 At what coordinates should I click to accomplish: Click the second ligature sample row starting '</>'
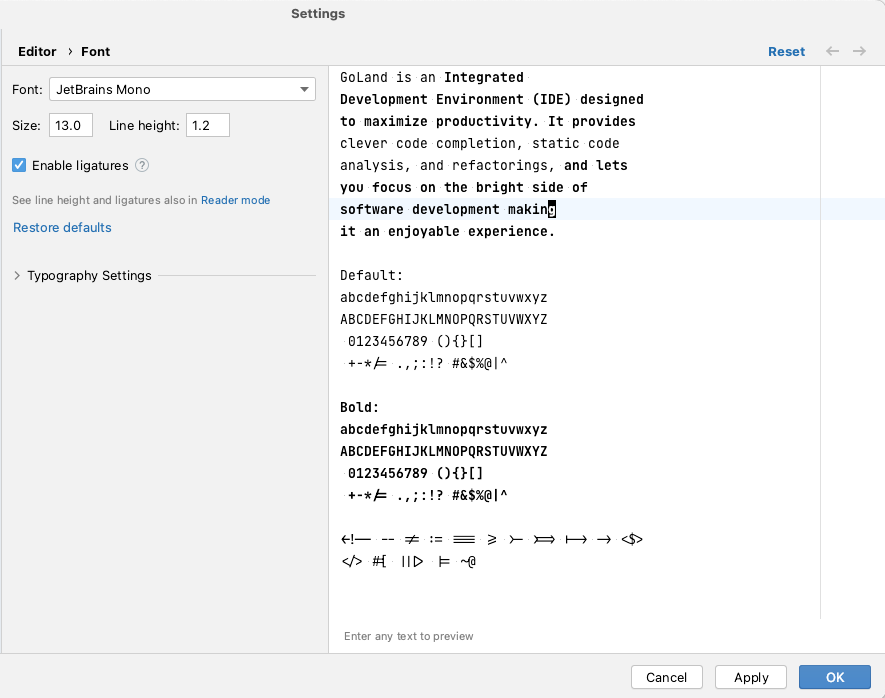click(409, 561)
